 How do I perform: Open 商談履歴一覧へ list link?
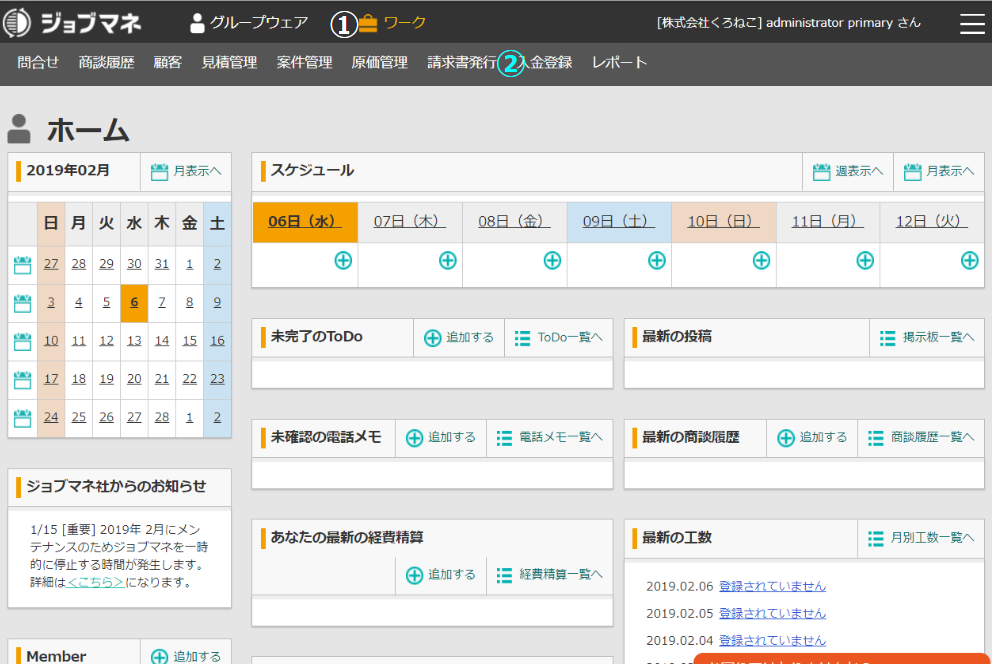point(921,438)
